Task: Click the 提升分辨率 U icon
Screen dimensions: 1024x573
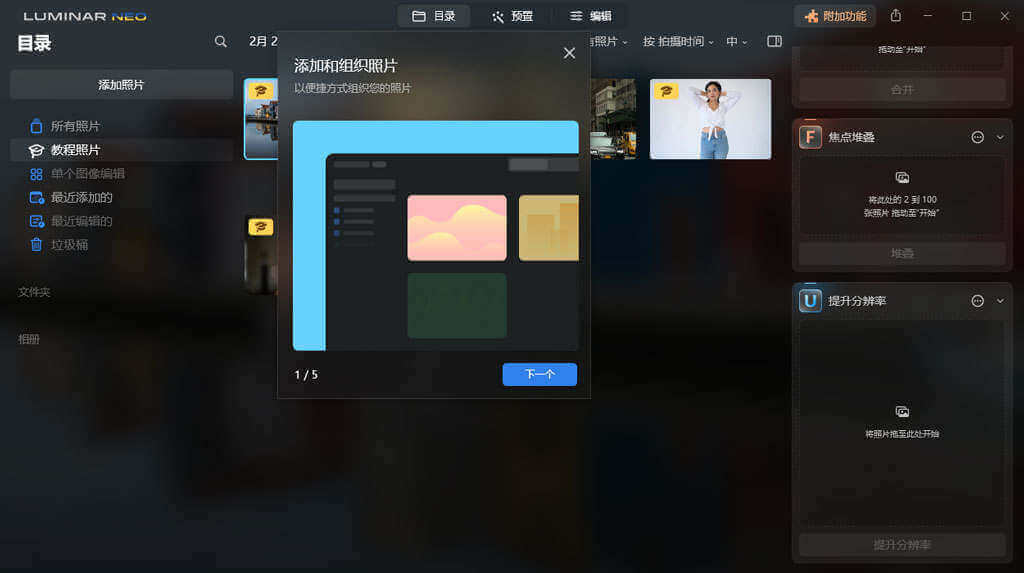Action: [810, 301]
